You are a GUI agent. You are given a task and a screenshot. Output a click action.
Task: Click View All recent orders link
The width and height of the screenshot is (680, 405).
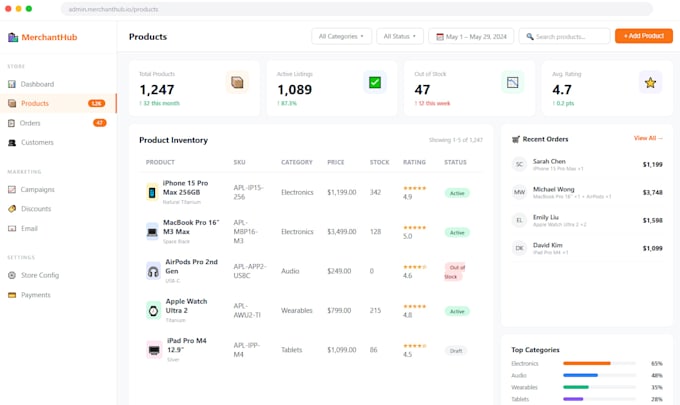(x=648, y=138)
